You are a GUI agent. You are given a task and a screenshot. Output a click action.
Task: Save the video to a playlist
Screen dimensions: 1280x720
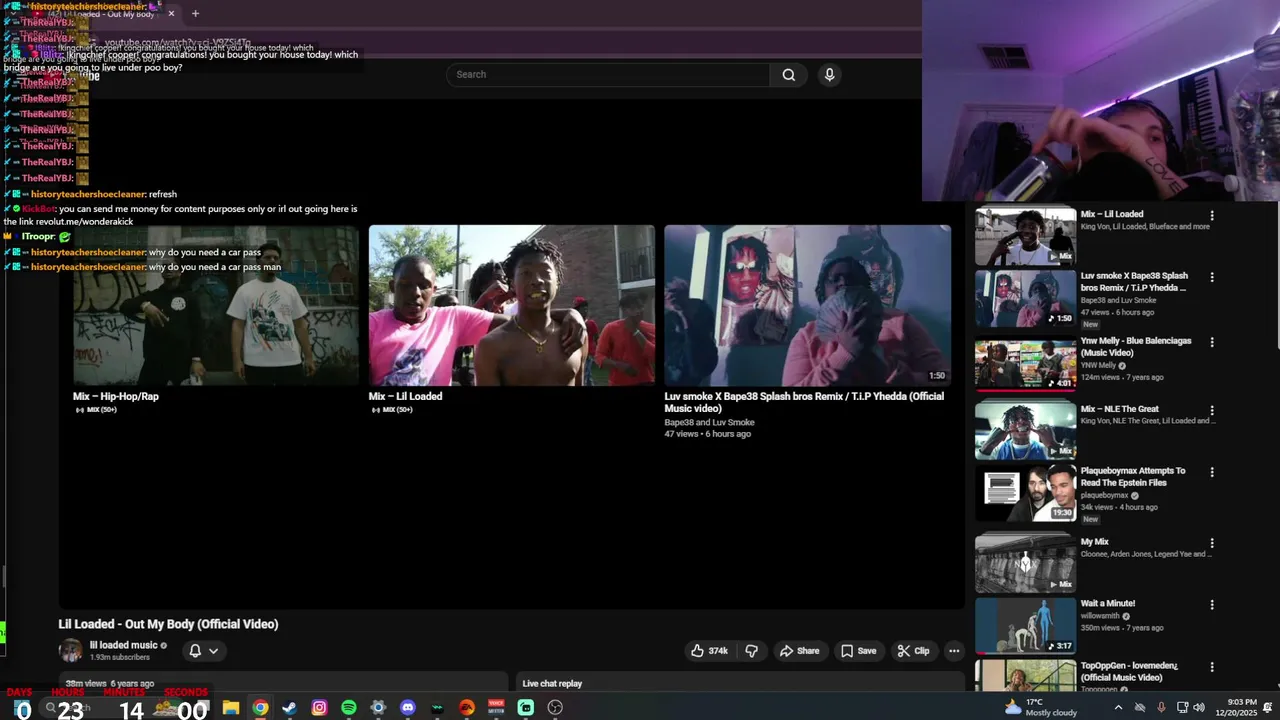(x=858, y=651)
